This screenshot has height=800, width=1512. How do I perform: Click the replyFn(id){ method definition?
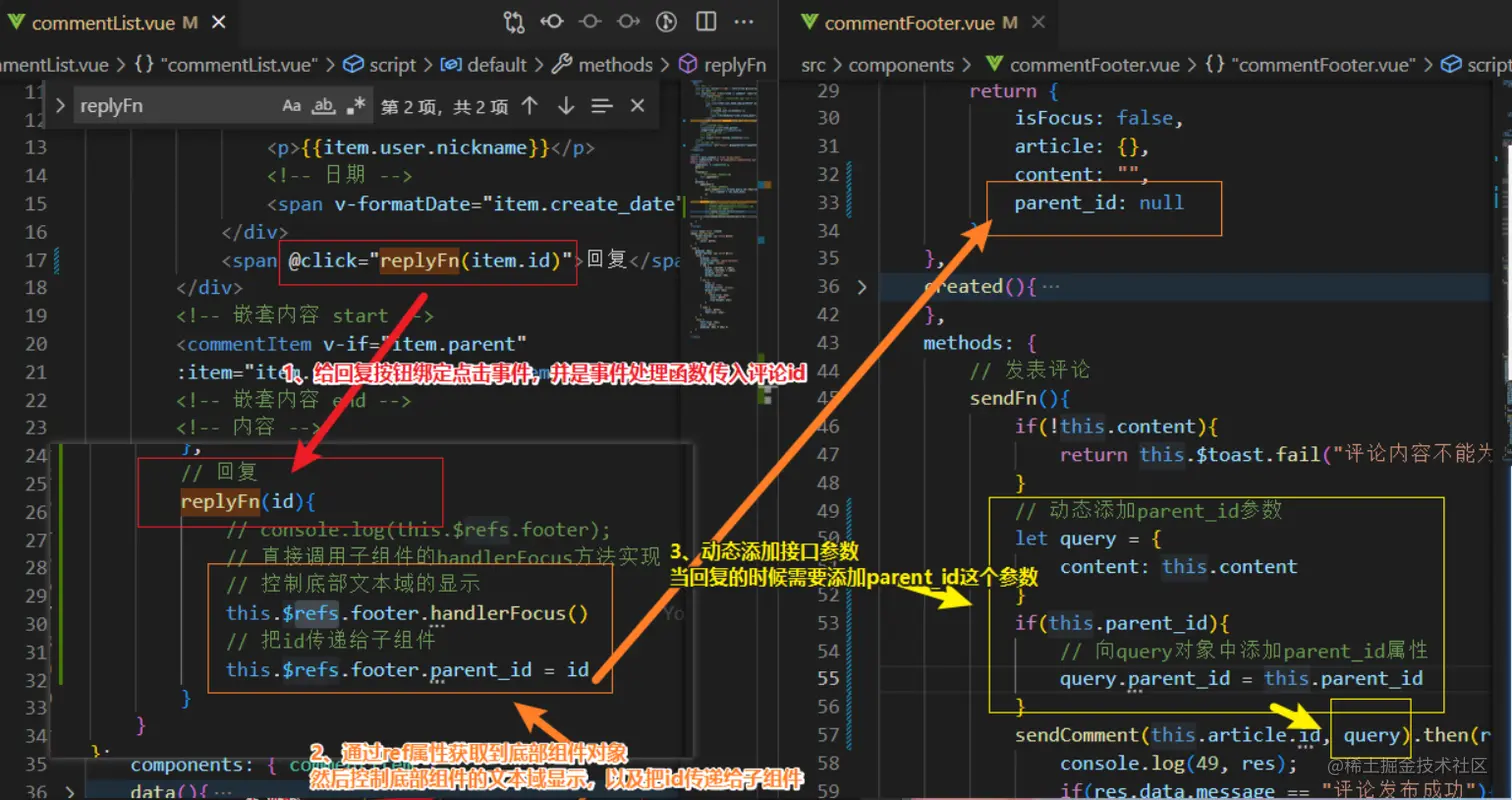pyautogui.click(x=248, y=500)
